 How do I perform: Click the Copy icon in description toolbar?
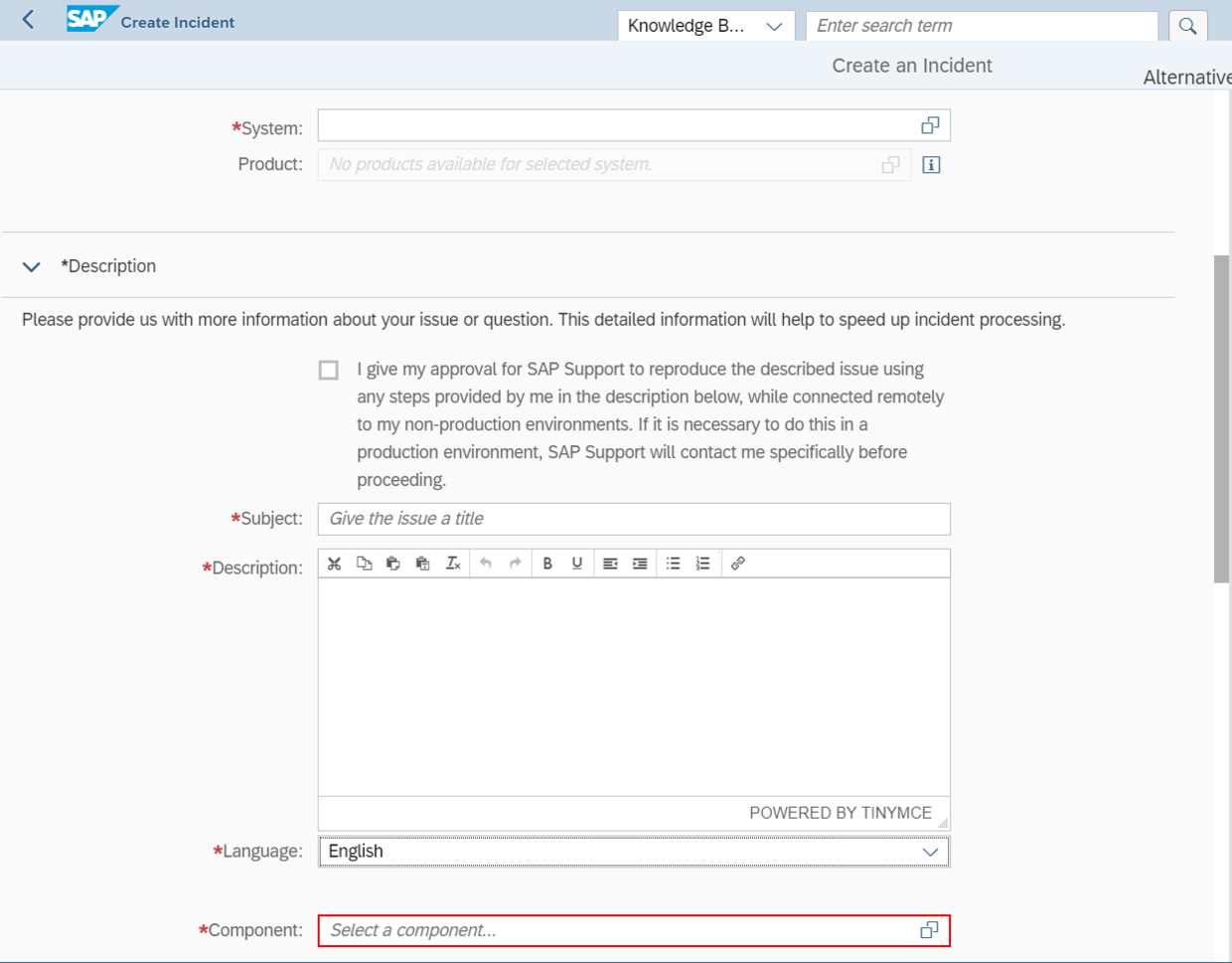365,563
